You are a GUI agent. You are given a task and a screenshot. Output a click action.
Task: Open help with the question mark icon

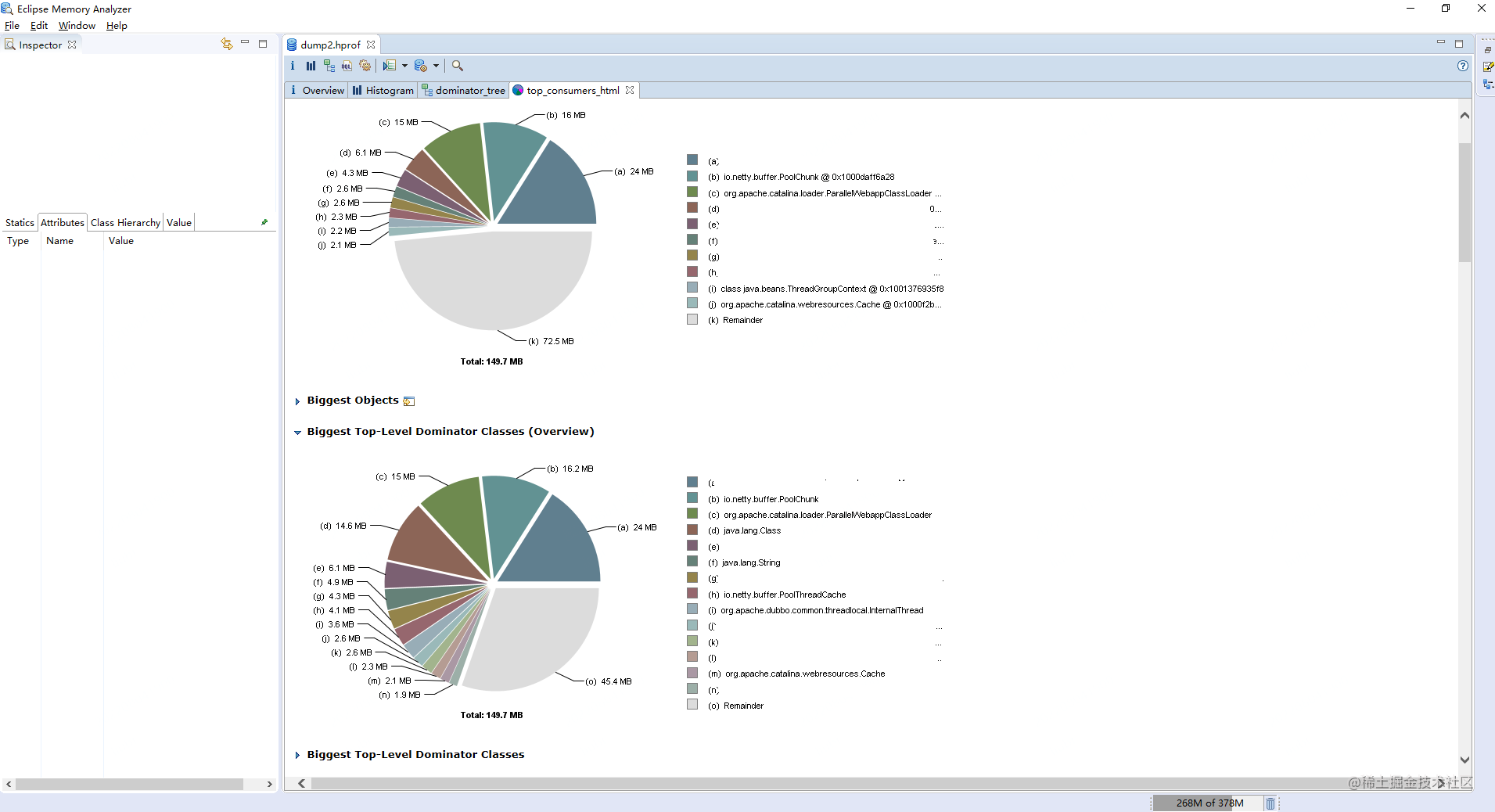(1462, 66)
